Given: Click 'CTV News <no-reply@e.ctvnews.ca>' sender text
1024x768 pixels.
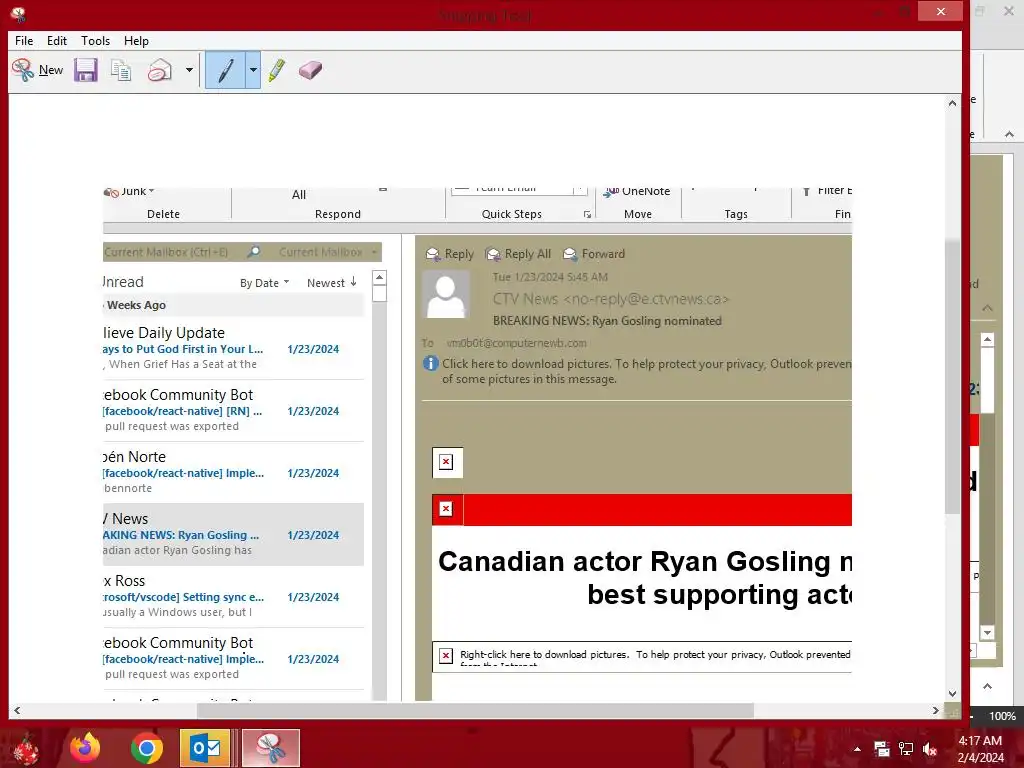Looking at the screenshot, I should coord(611,299).
